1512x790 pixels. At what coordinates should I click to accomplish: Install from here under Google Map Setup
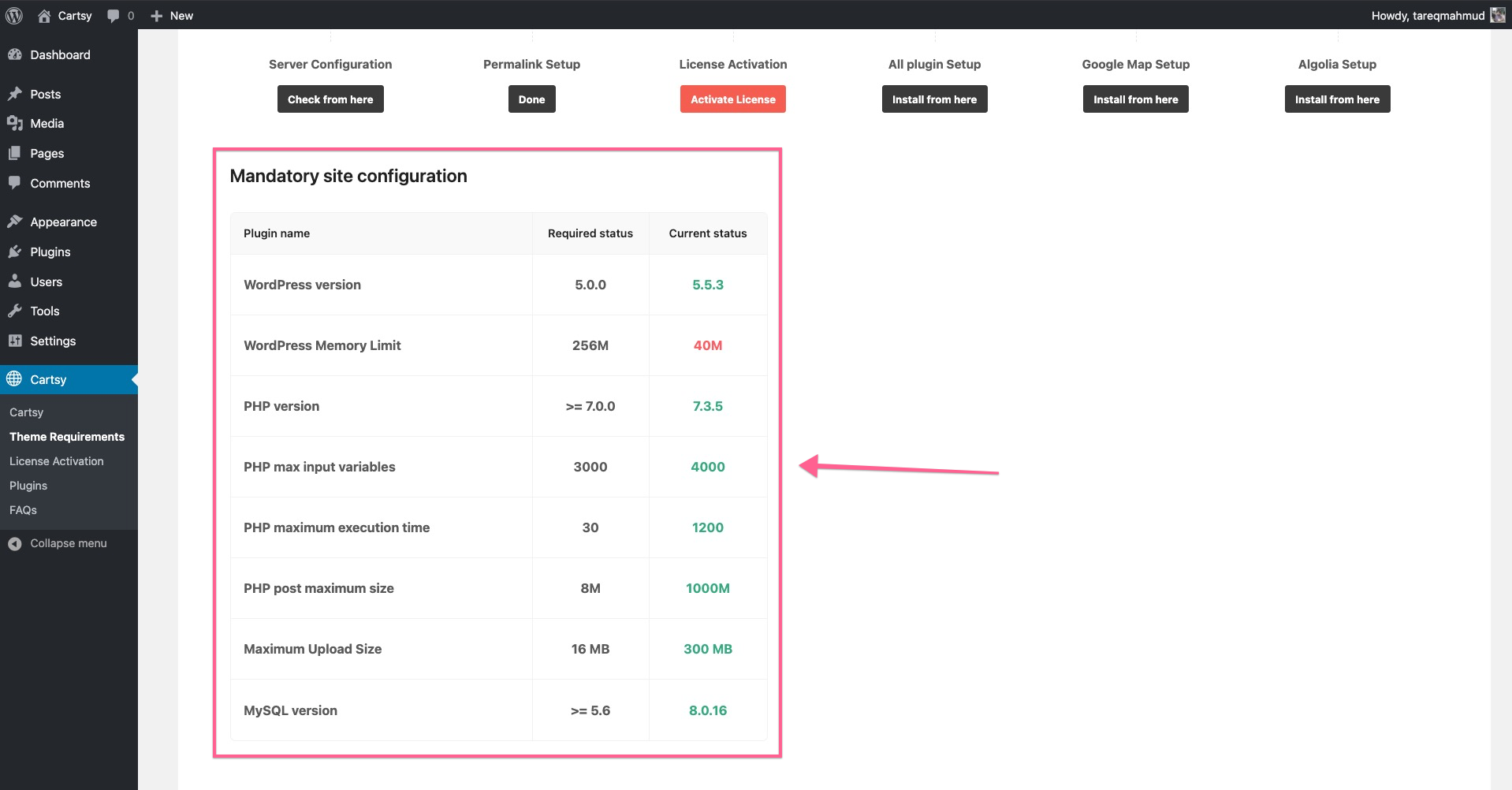1136,99
